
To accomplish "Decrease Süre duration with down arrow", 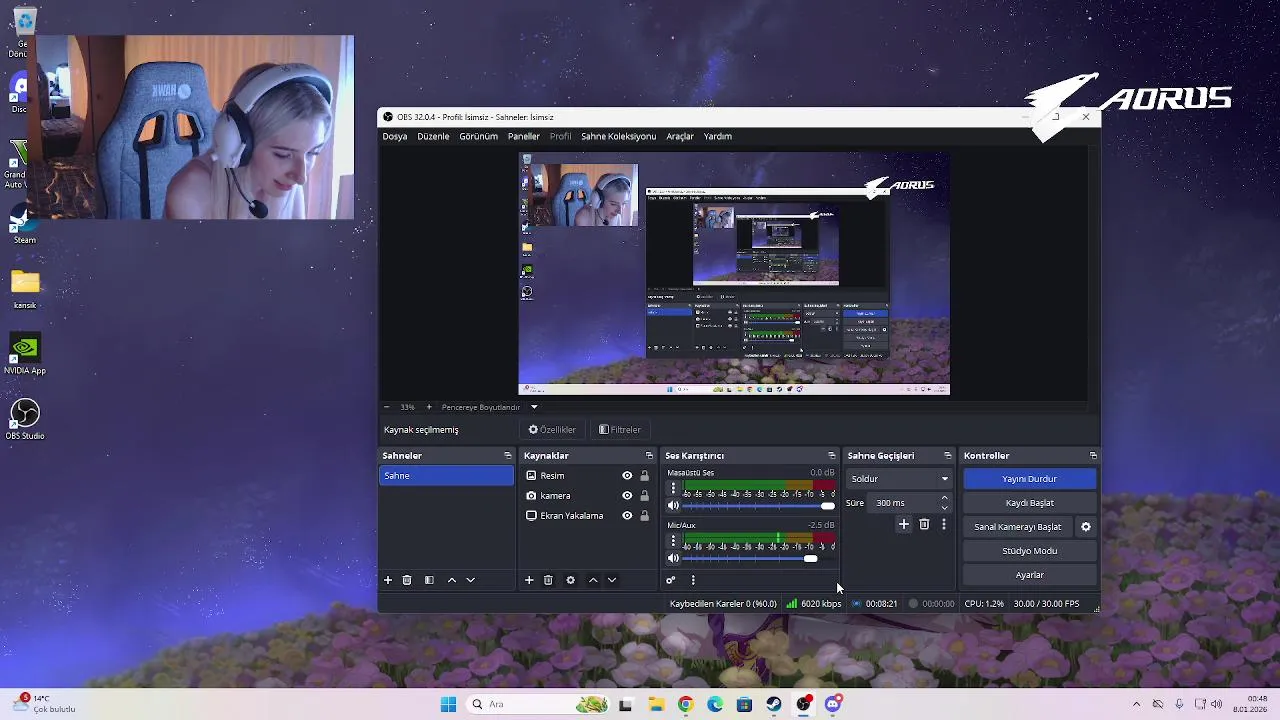I will pos(944,508).
